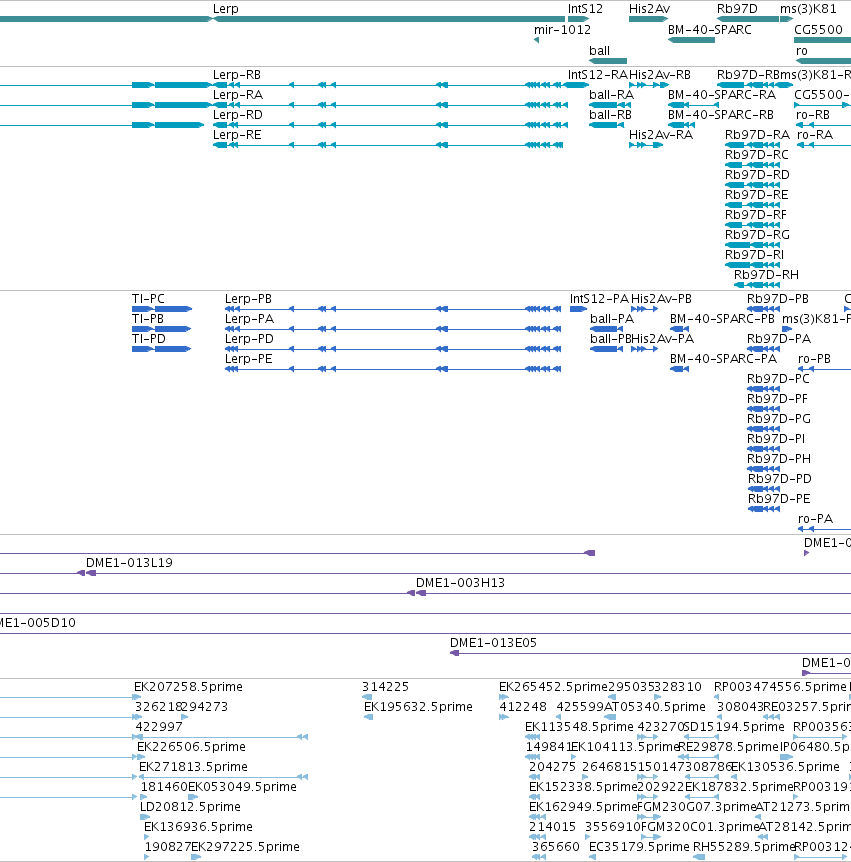Open protein His2Av-PB
Screen dimensions: 851x862
tap(661, 299)
